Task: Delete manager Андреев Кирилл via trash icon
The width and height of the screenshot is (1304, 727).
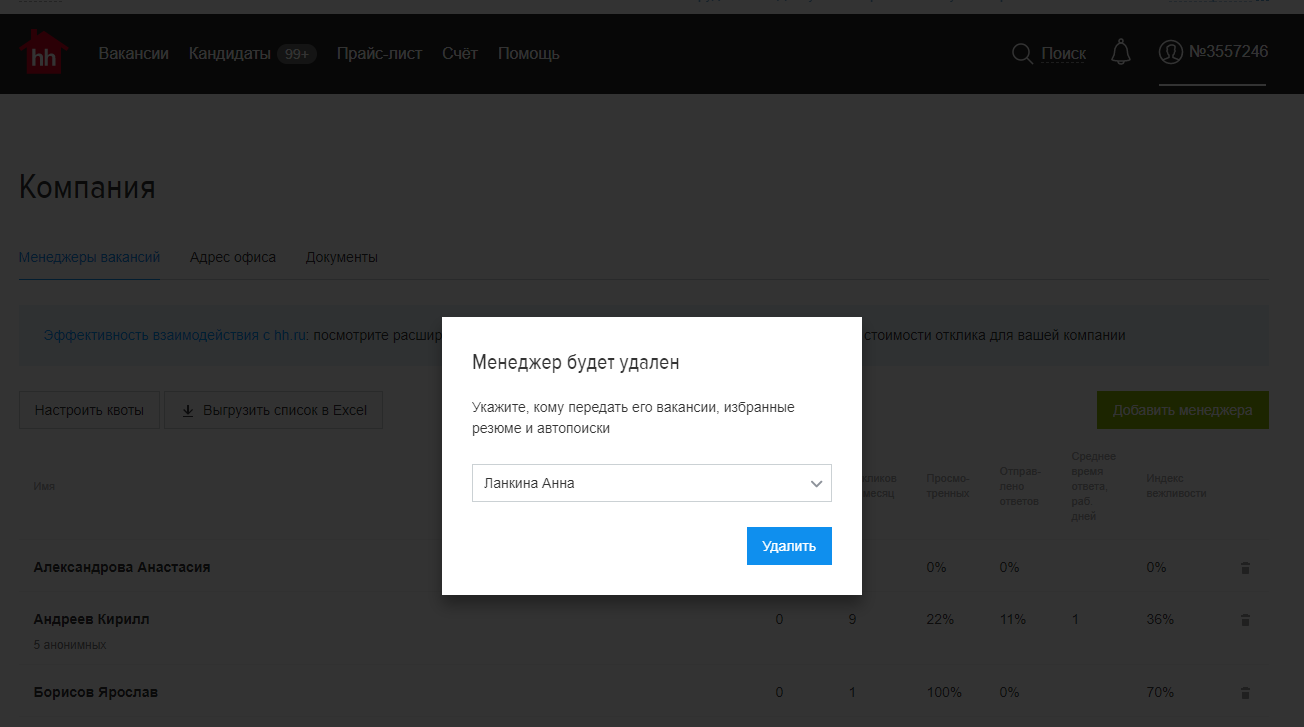Action: click(1245, 620)
